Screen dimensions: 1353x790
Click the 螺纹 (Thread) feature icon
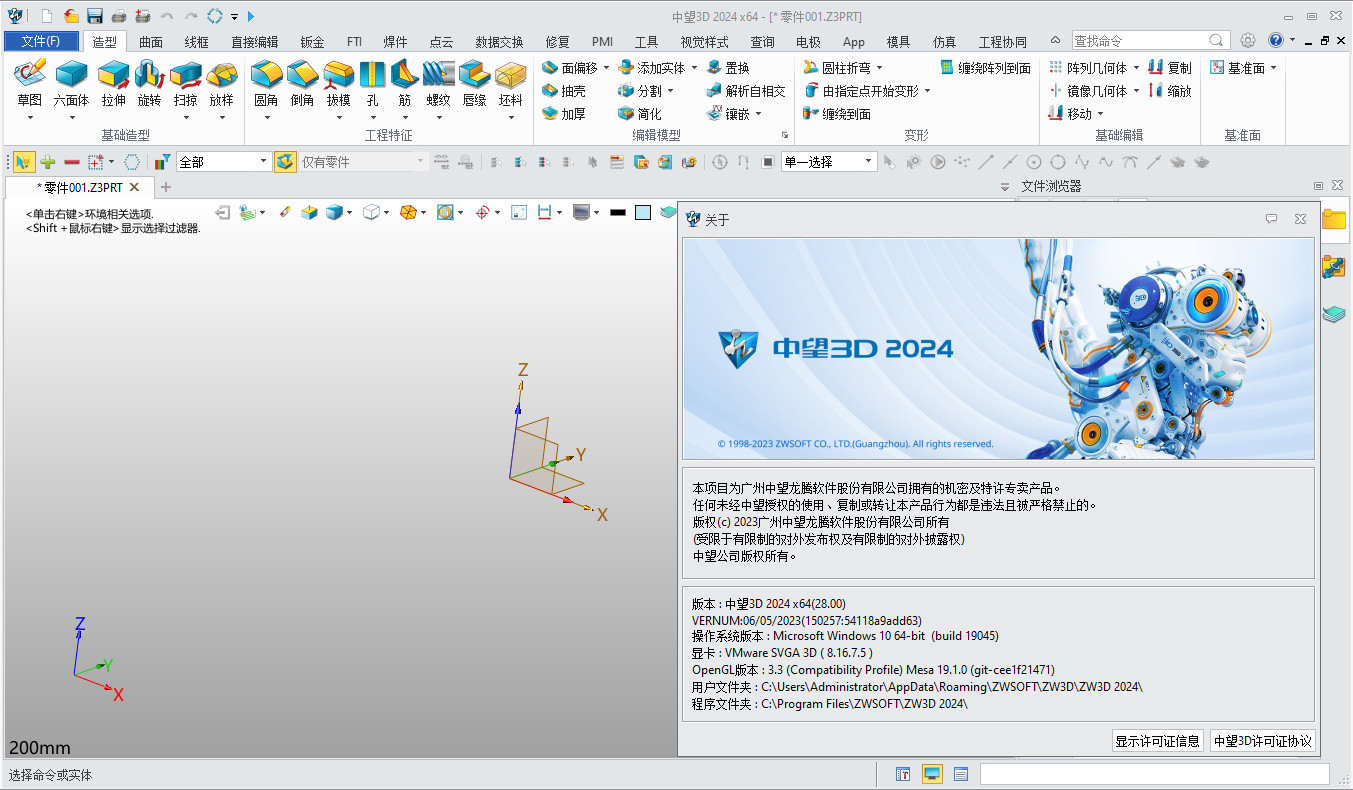[438, 76]
